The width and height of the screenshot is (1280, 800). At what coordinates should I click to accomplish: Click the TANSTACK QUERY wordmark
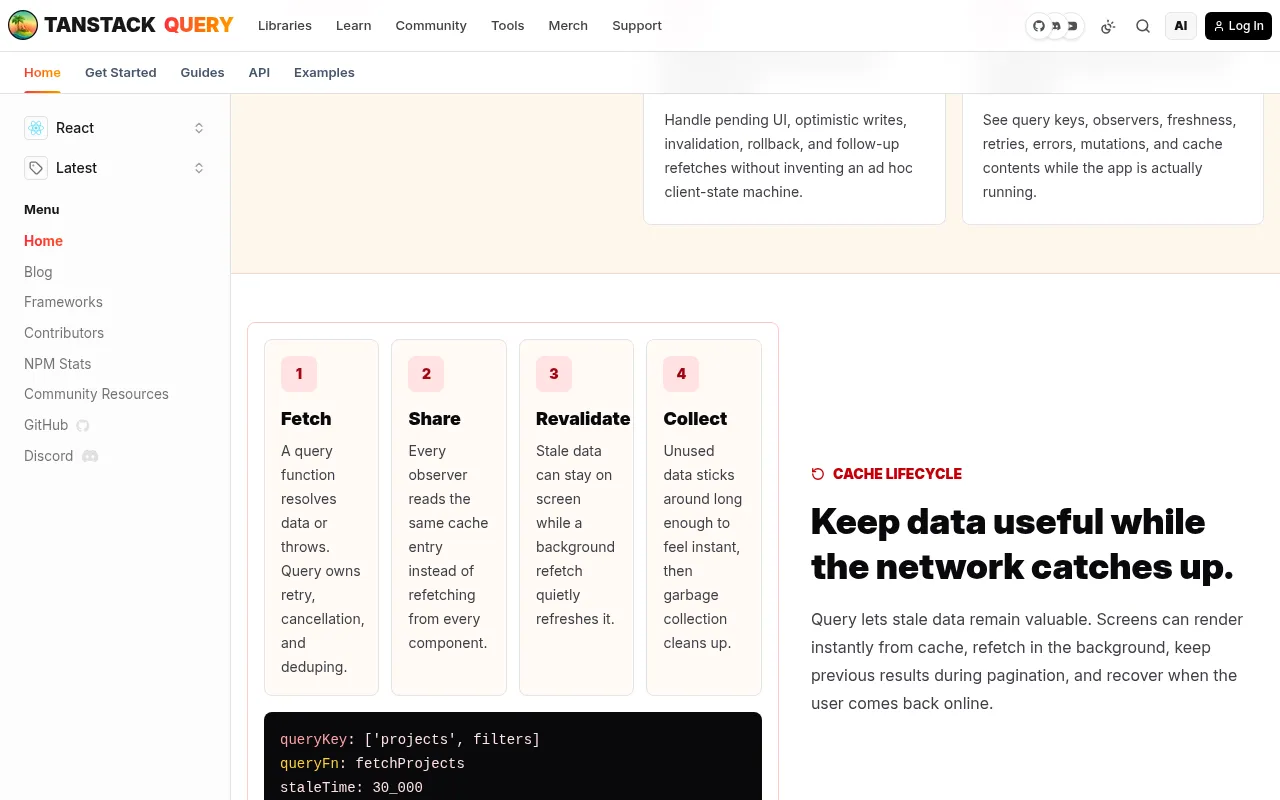[139, 25]
